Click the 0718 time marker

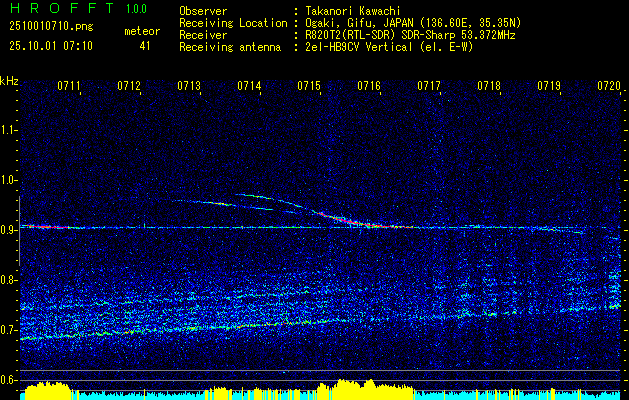tap(489, 86)
